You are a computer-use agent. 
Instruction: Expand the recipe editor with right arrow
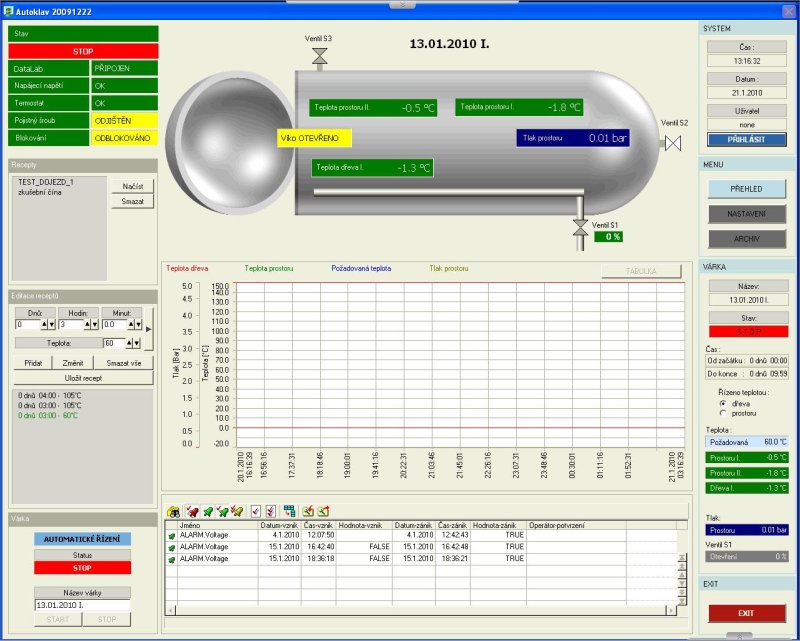coord(149,328)
